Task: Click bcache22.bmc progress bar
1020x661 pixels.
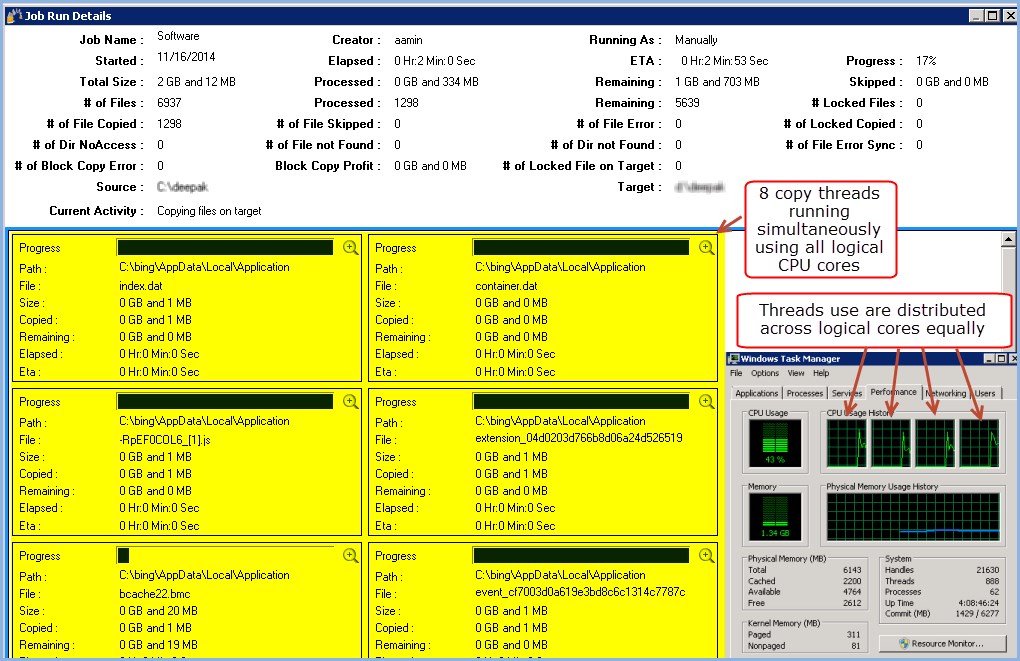Action: [225, 556]
